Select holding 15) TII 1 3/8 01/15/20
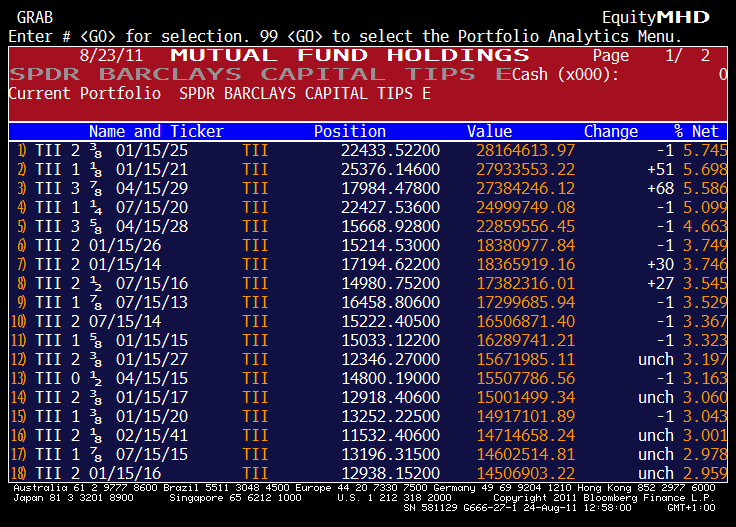The image size is (736, 527). (368, 417)
